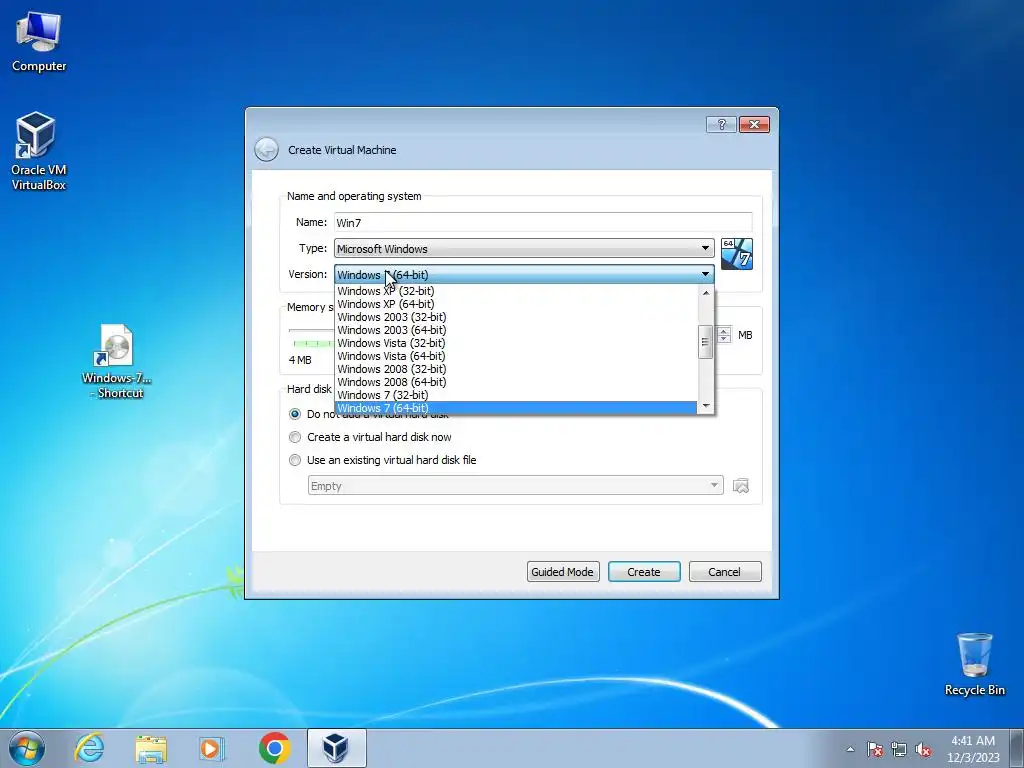Select Windows 2003 (64-bit) version
The width and height of the screenshot is (1024, 768).
click(516, 330)
